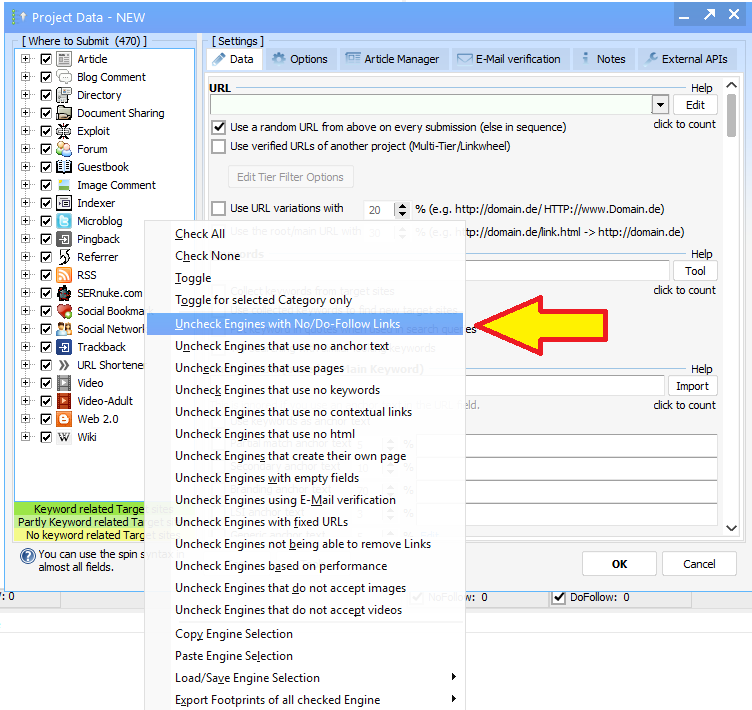The height and width of the screenshot is (710, 752).
Task: Toggle the DoFollow checkbox in status bar
Action: pyautogui.click(x=558, y=597)
